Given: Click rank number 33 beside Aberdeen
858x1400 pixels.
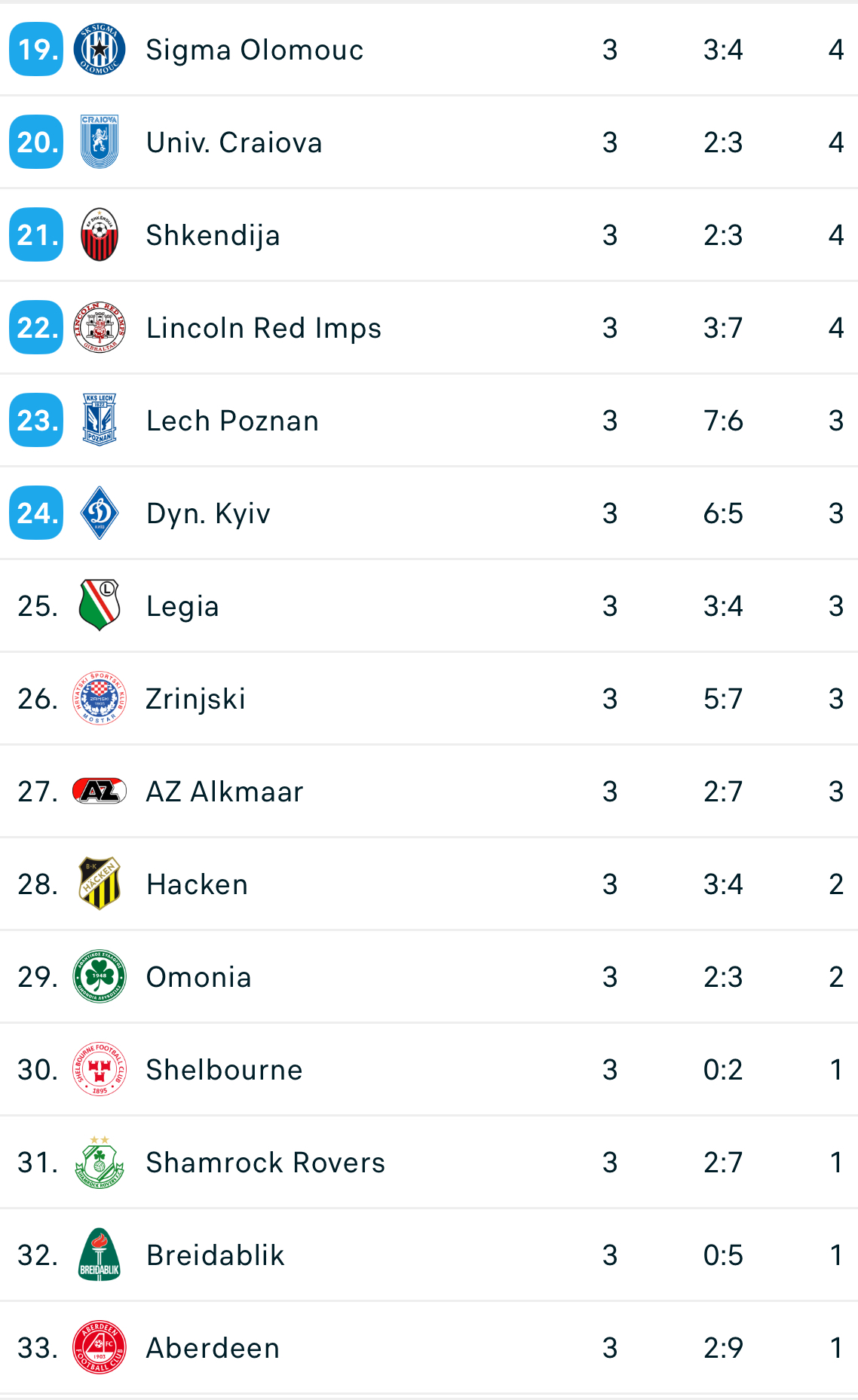Looking at the screenshot, I should (37, 1348).
